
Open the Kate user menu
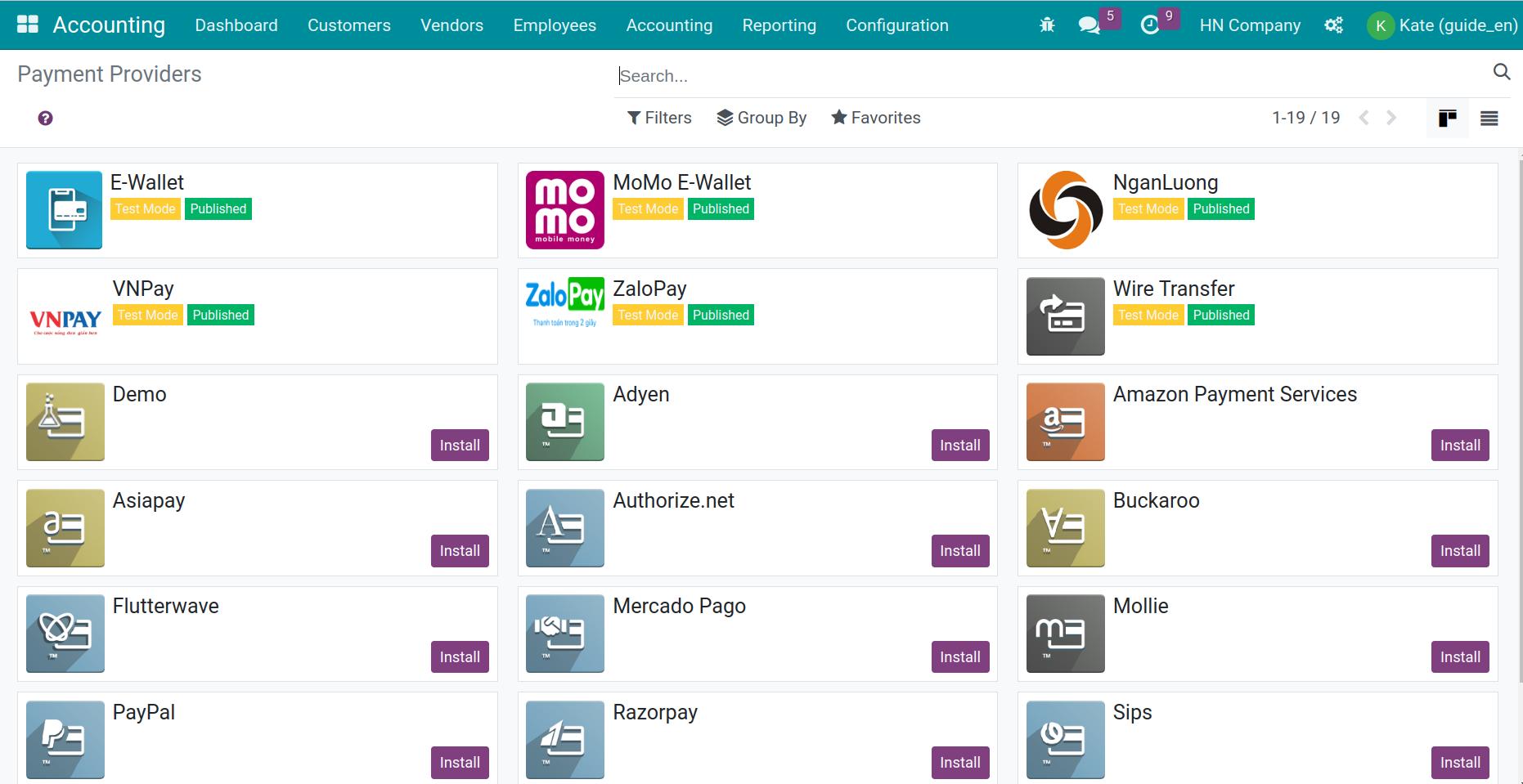pos(1444,25)
